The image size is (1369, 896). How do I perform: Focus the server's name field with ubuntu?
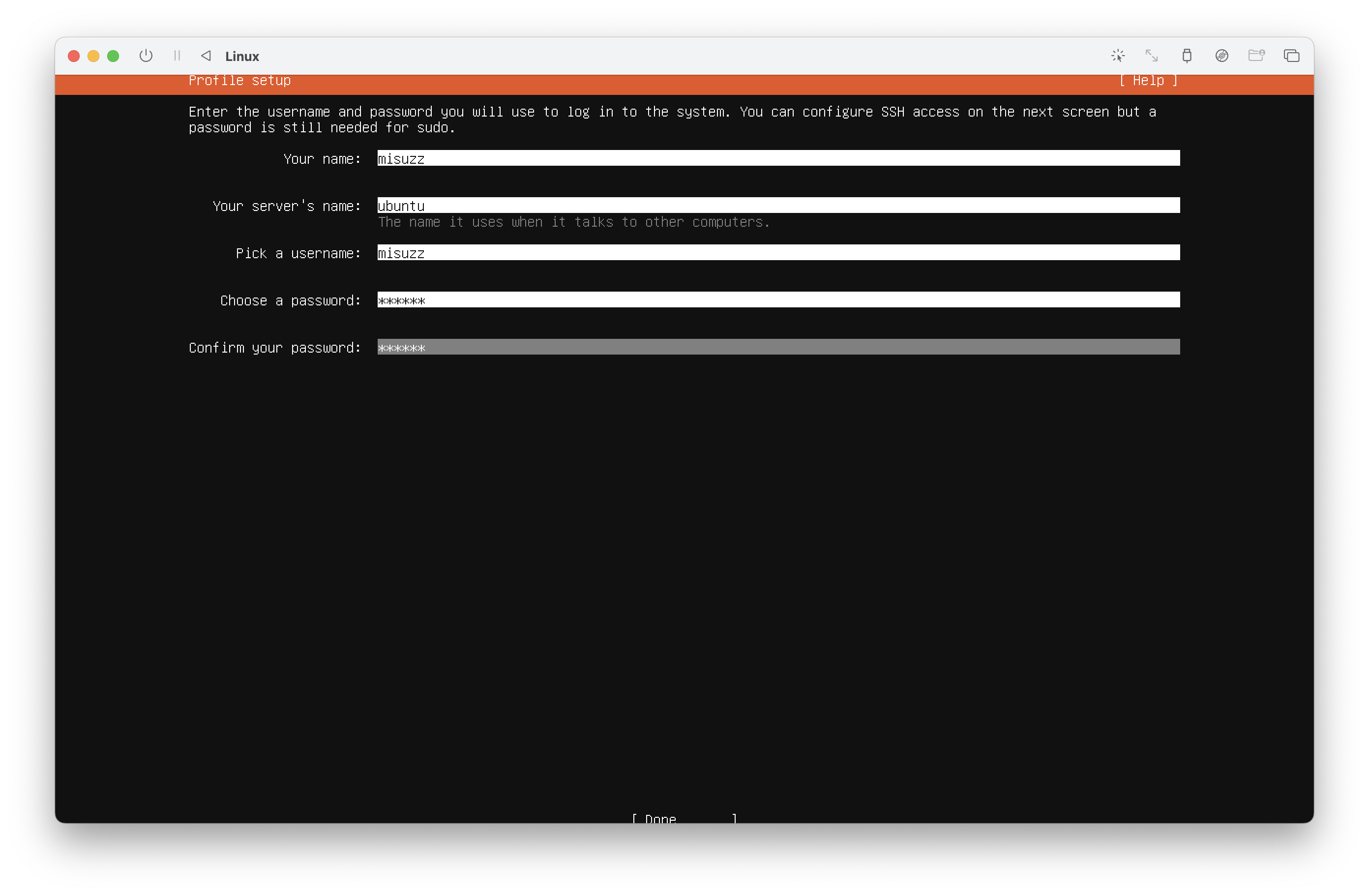coord(777,205)
